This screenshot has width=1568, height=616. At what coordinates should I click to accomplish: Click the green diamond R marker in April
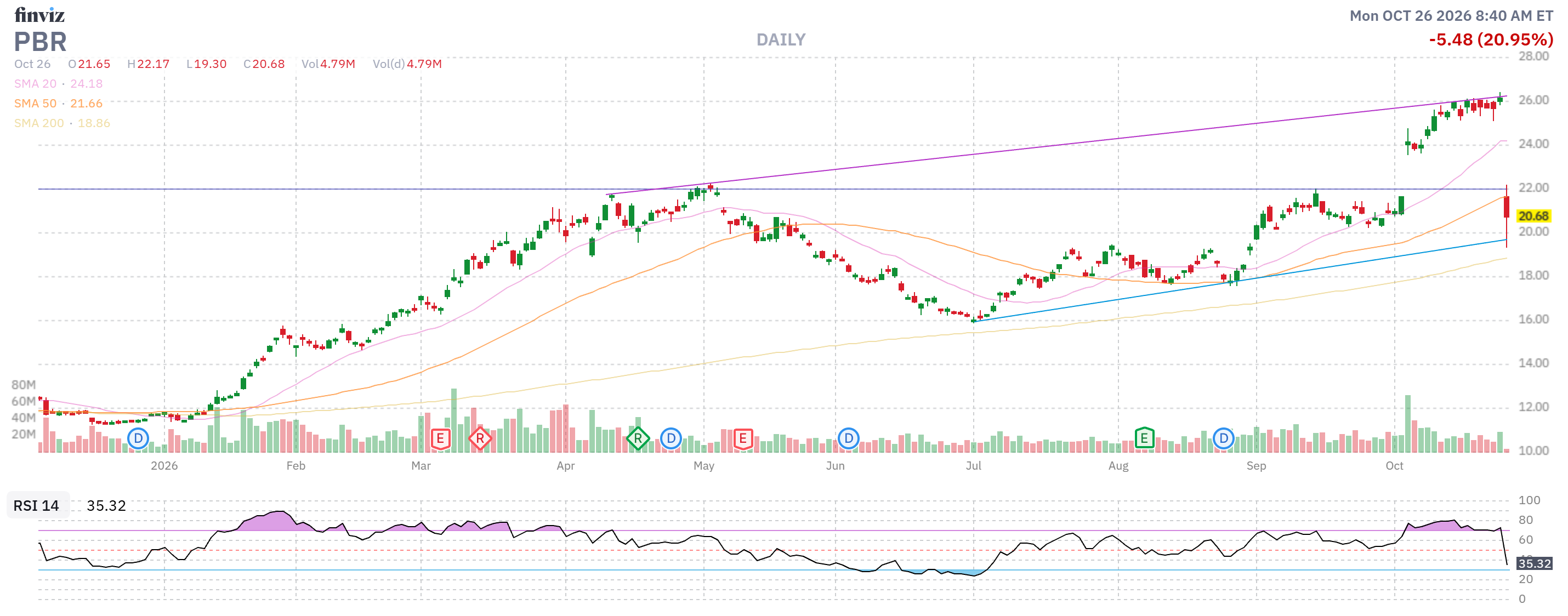click(x=637, y=438)
